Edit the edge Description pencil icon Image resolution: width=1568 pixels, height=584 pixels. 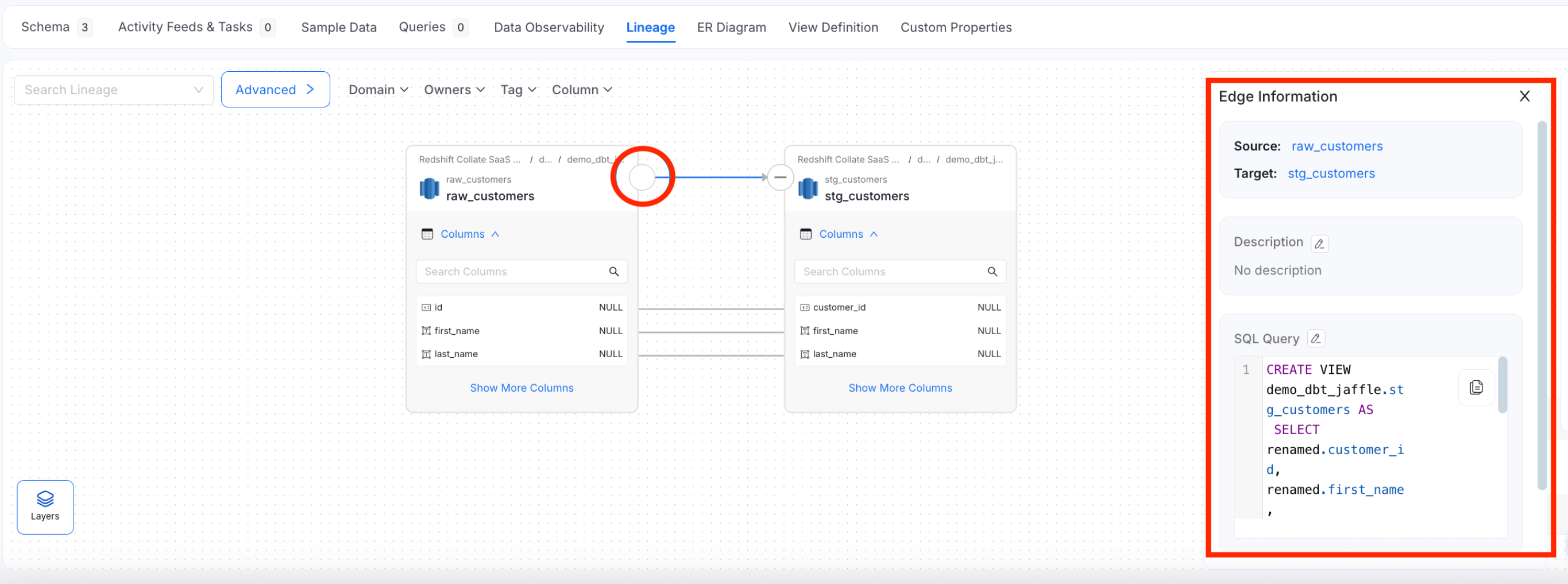click(x=1319, y=243)
